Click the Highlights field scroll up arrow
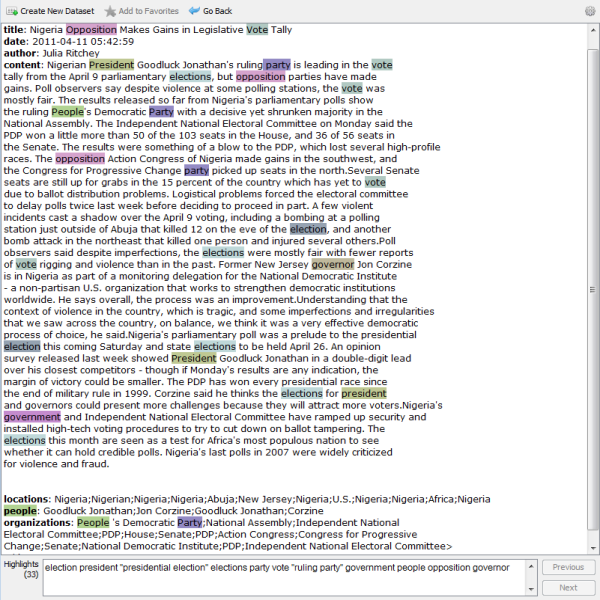600x600 pixels. click(531, 566)
